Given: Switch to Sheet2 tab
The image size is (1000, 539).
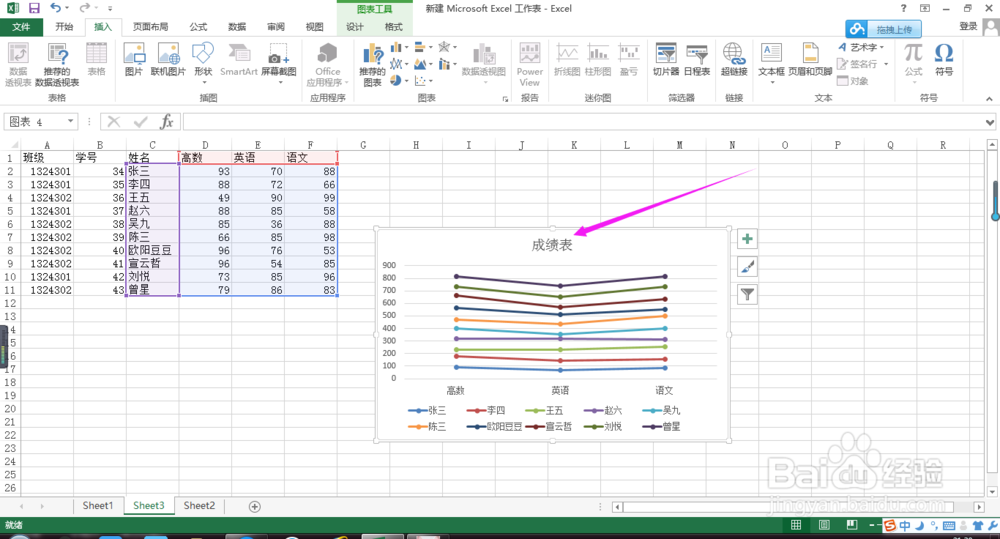Looking at the screenshot, I should [199, 506].
